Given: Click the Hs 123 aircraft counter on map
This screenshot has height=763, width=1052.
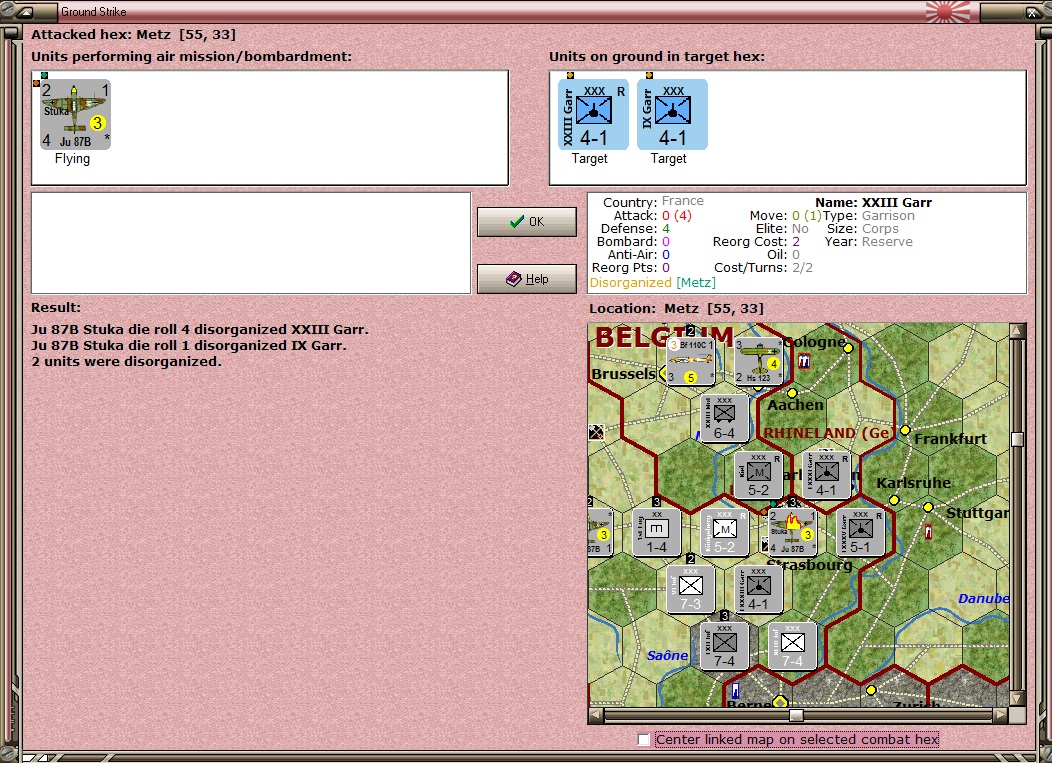Looking at the screenshot, I should click(x=758, y=361).
